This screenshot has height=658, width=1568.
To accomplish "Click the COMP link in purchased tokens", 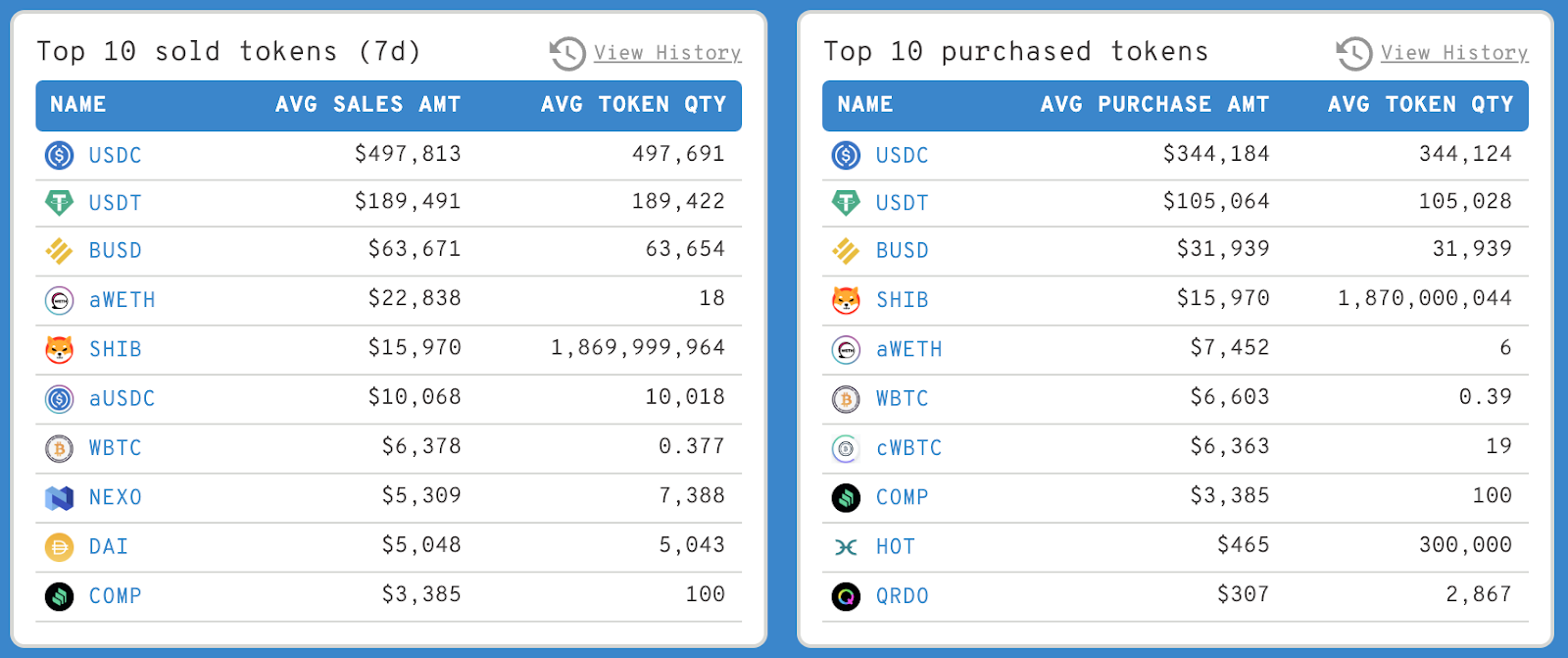I will click(902, 497).
